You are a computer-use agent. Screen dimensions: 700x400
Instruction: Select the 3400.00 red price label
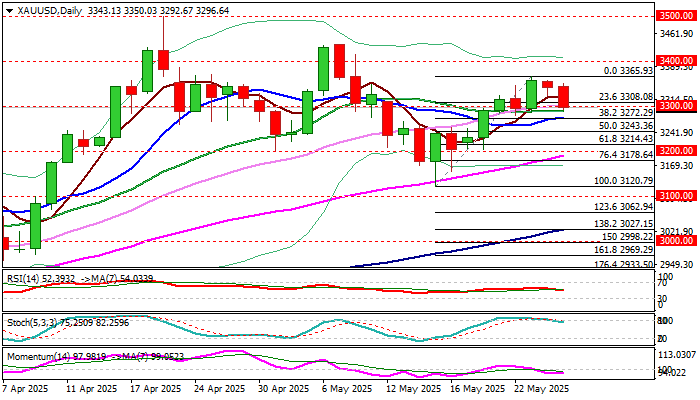pyautogui.click(x=676, y=60)
